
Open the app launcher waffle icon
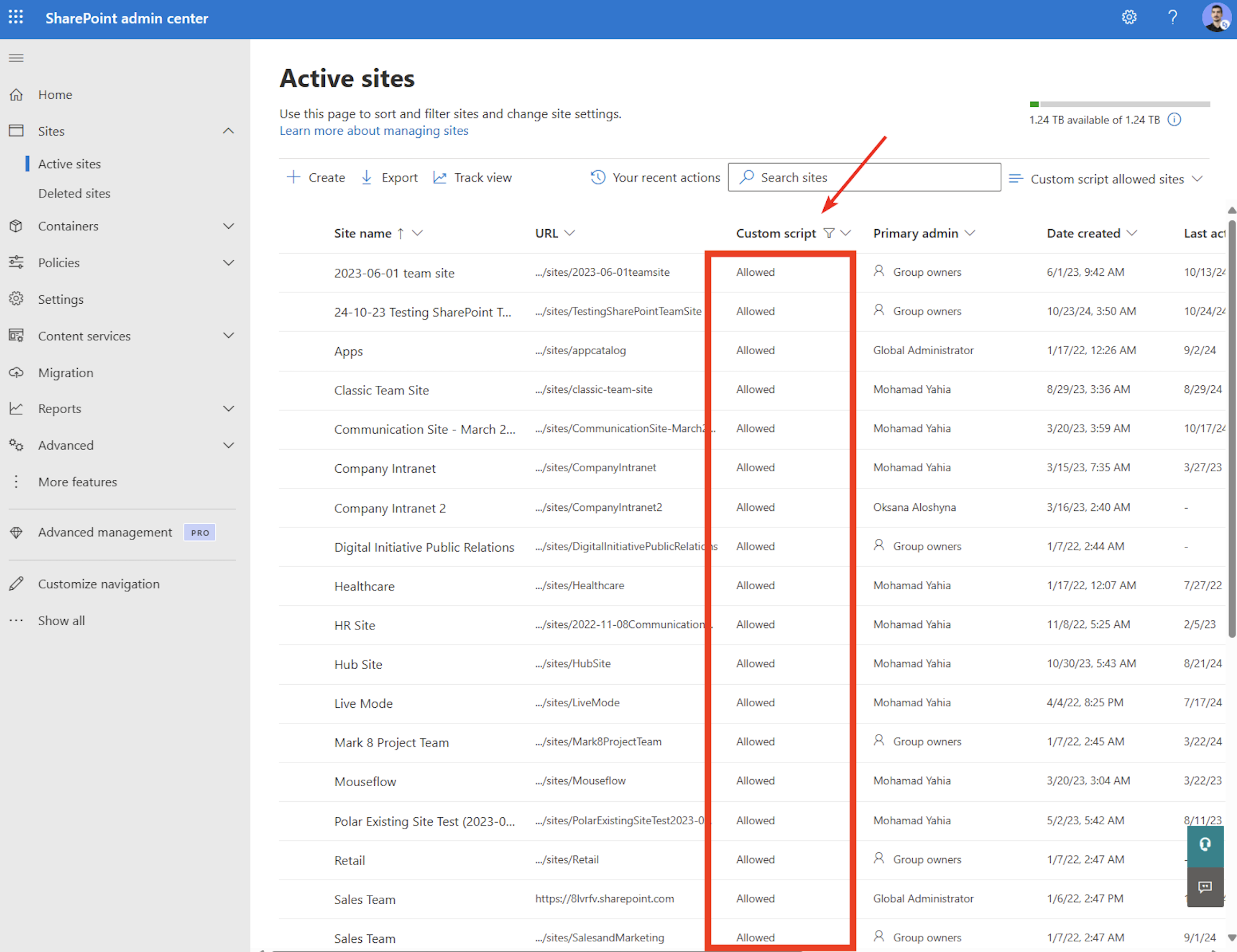coord(16,18)
